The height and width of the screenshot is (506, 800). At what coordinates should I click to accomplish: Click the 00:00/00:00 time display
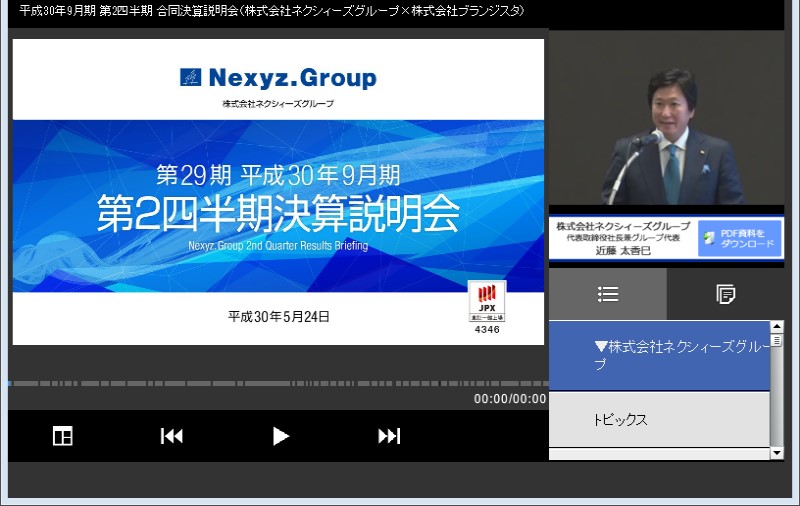[510, 399]
